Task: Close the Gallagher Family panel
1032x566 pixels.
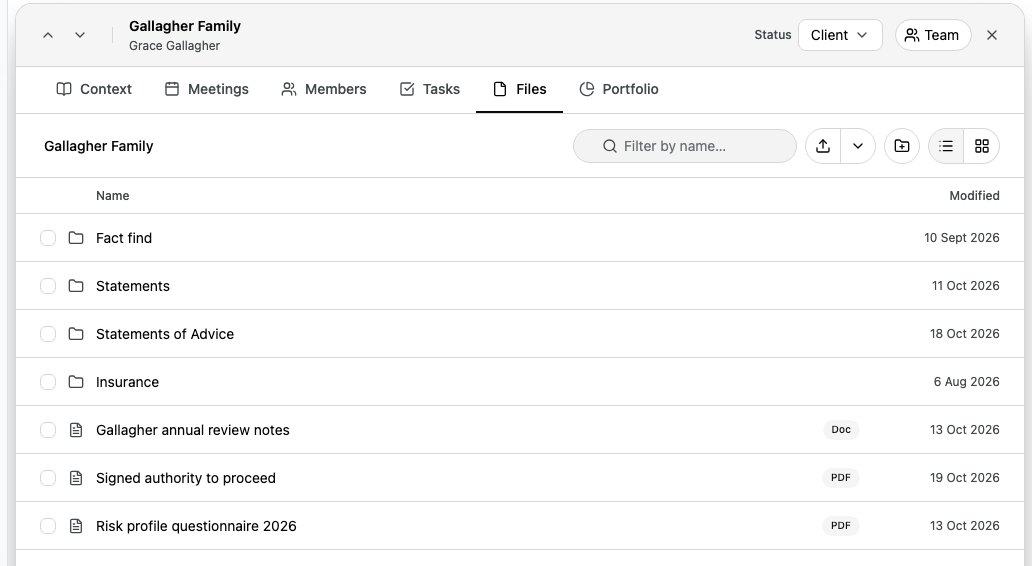Action: pyautogui.click(x=992, y=35)
